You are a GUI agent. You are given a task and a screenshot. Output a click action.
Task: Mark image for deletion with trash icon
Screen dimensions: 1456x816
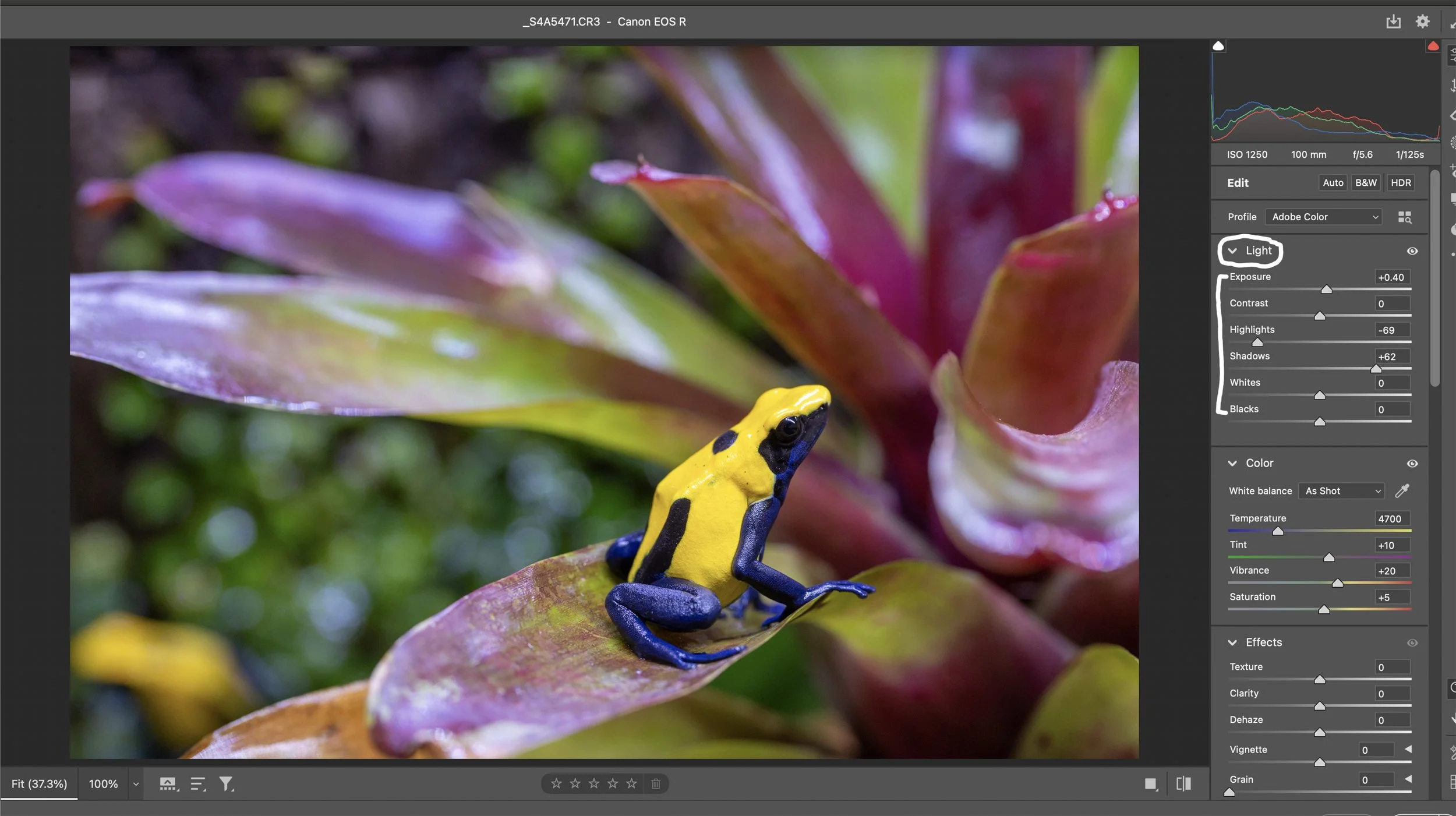click(x=656, y=784)
